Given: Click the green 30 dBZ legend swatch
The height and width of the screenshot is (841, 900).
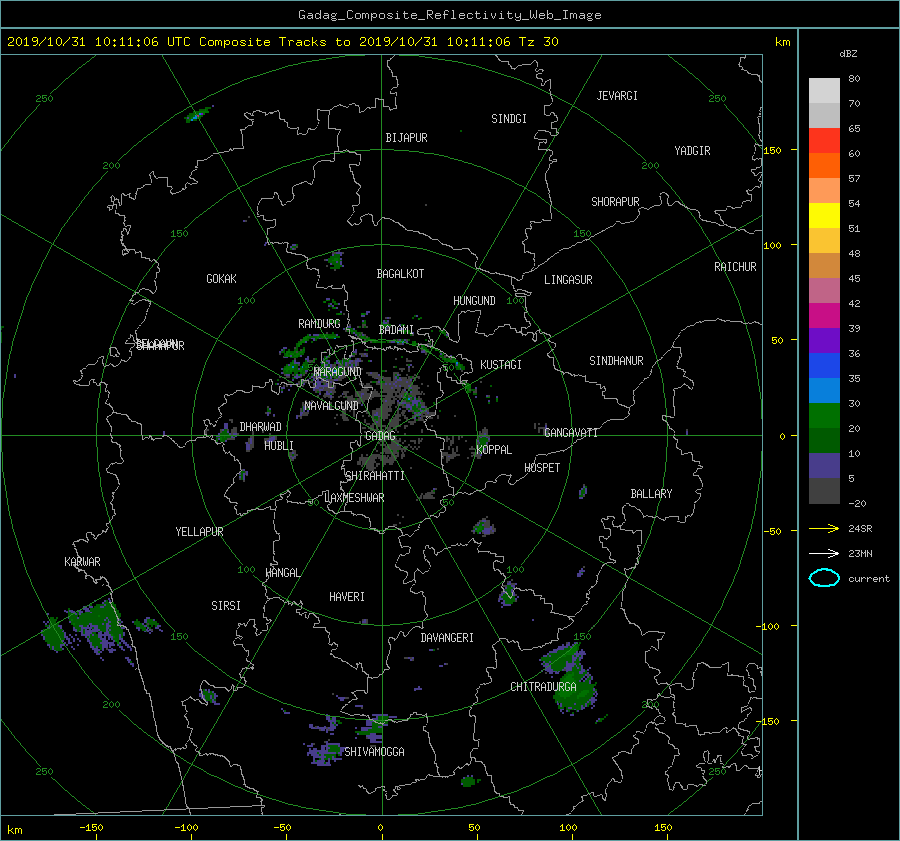Looking at the screenshot, I should [824, 416].
